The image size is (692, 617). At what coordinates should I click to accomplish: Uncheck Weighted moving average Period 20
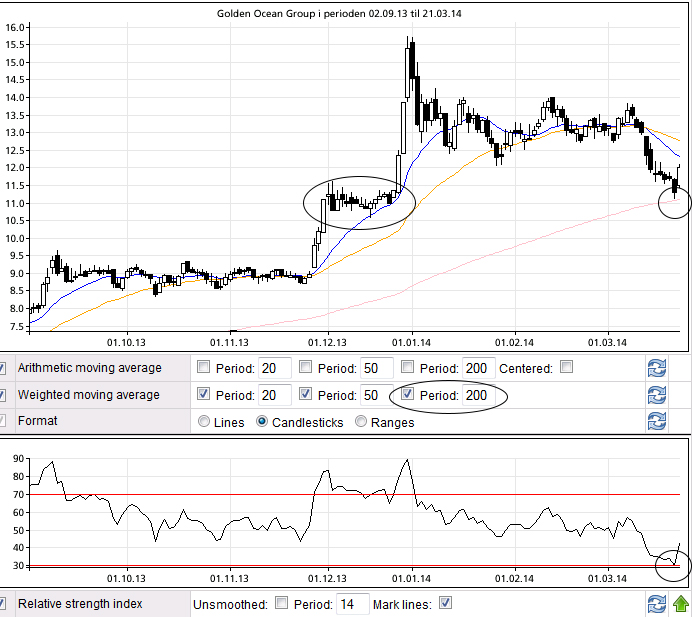[x=204, y=395]
